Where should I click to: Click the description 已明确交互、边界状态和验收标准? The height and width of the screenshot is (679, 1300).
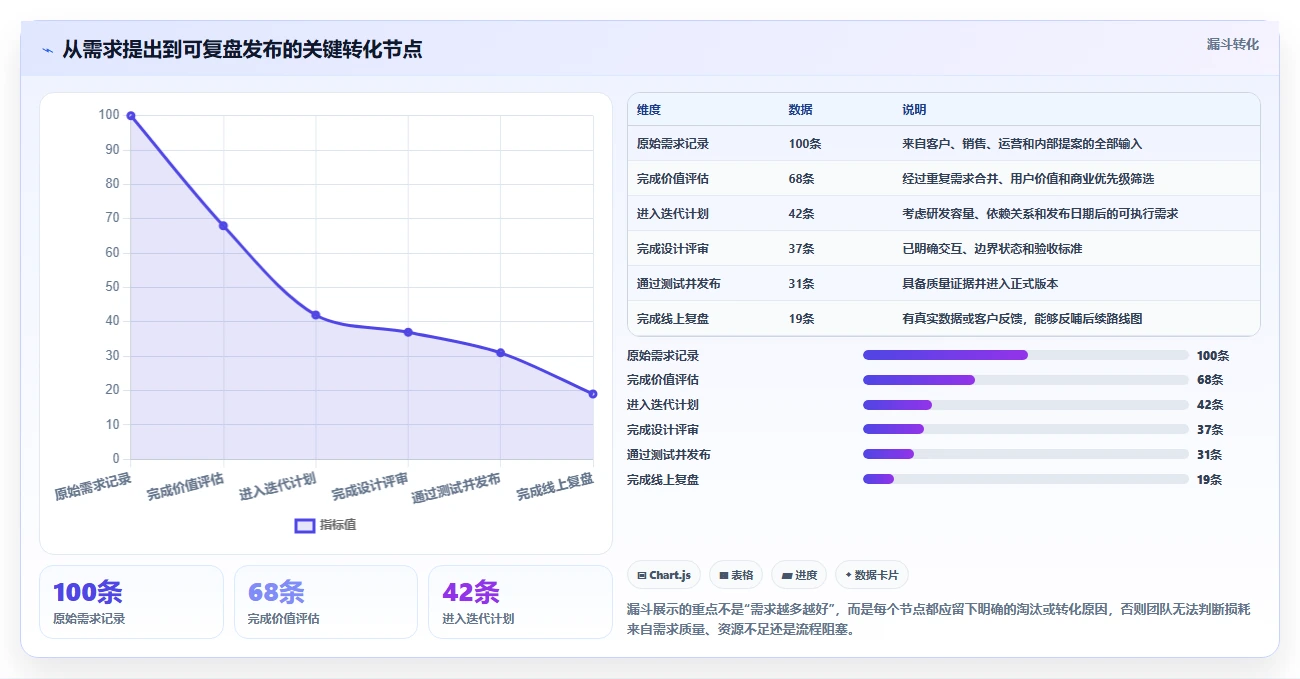coord(992,249)
